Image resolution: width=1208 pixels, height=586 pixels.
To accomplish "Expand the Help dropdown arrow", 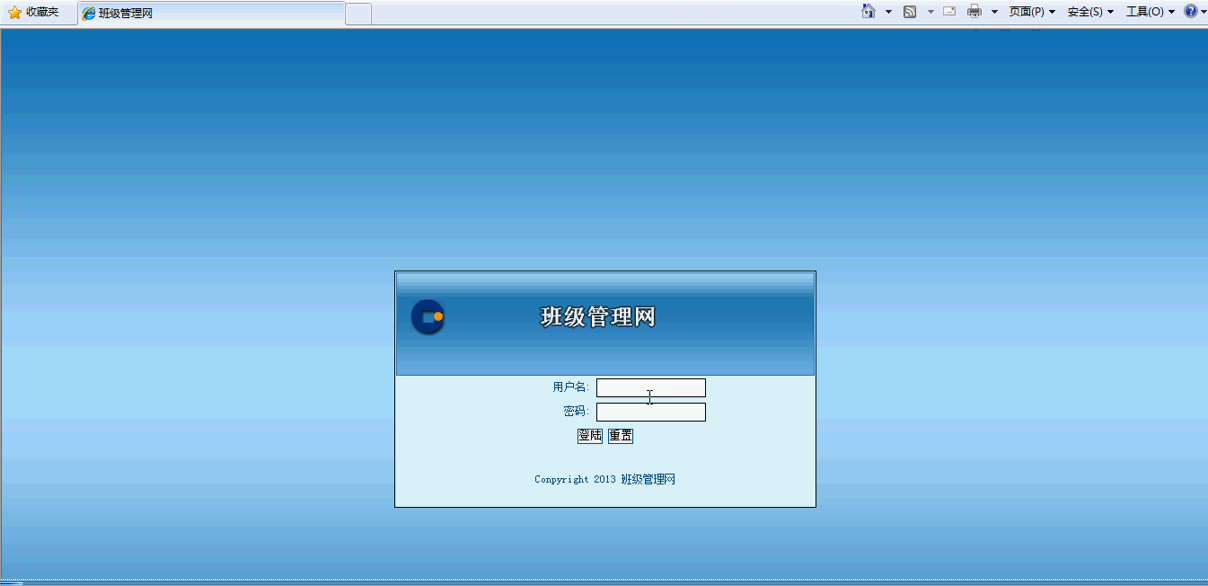I will pos(1203,12).
